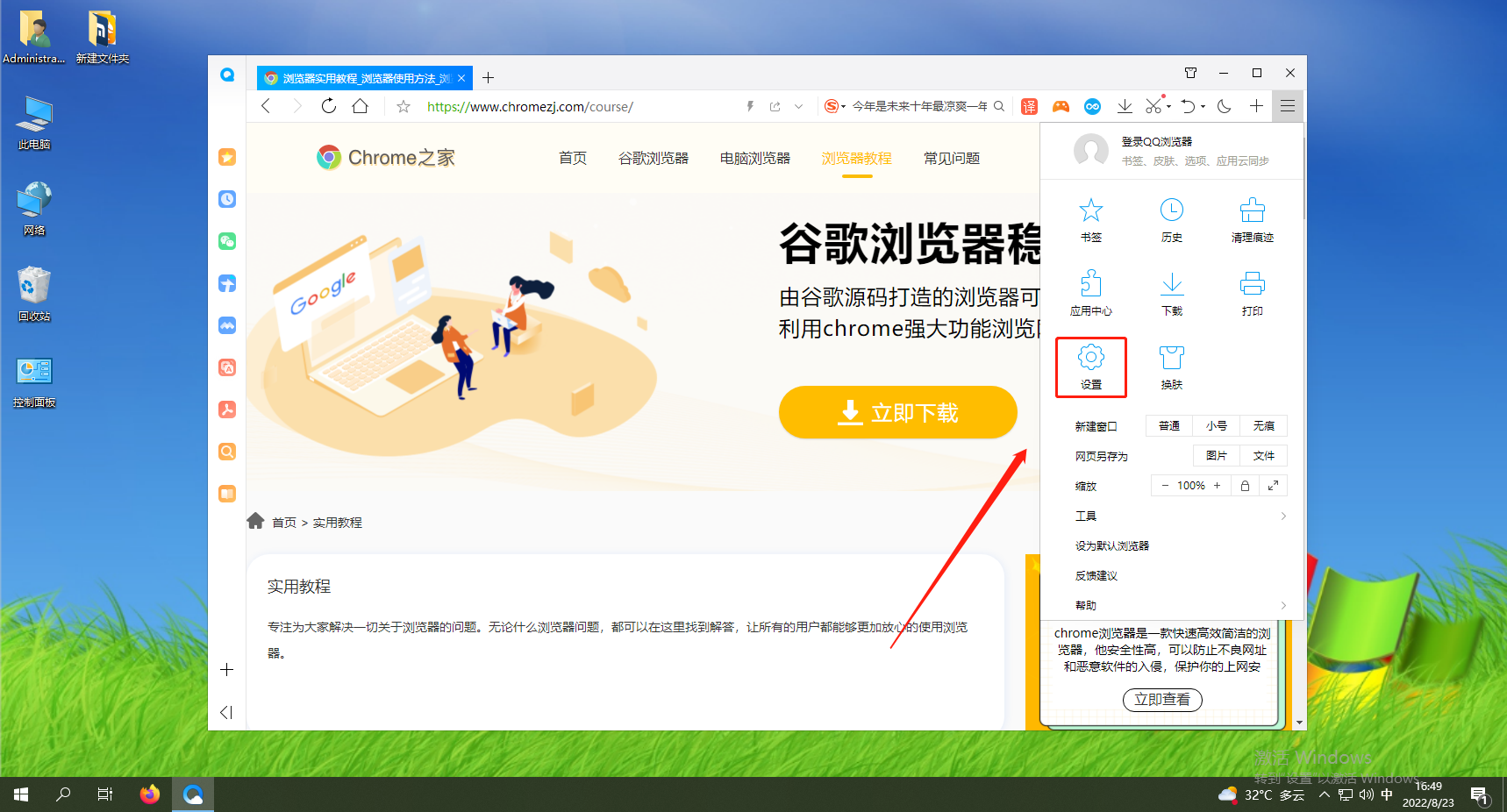1507x812 pixels.
Task: Open Skin change (换肤) shirt icon
Action: [1171, 357]
